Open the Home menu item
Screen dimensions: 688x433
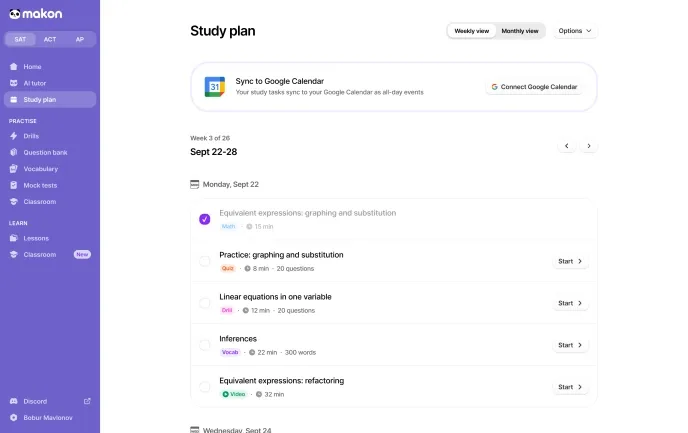click(x=50, y=67)
